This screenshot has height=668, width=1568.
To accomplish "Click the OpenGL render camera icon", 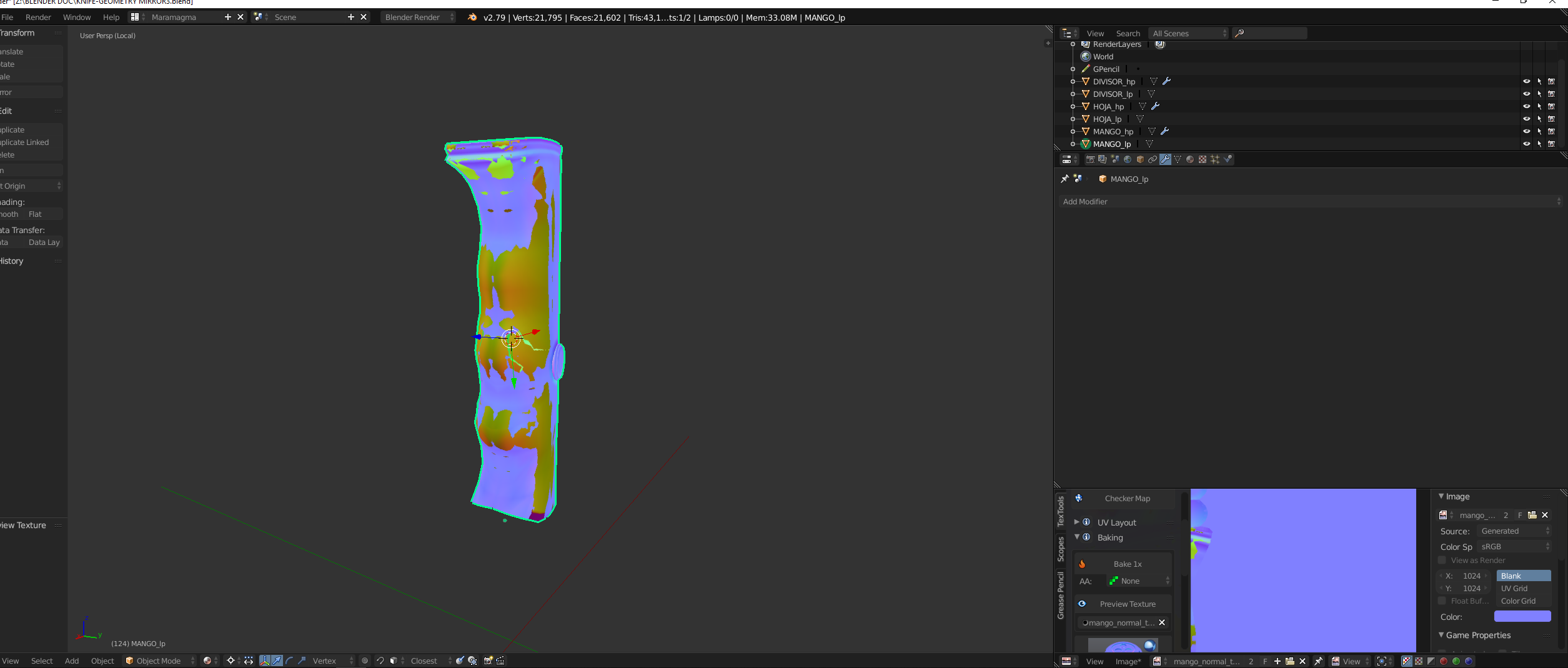I will coord(489,661).
